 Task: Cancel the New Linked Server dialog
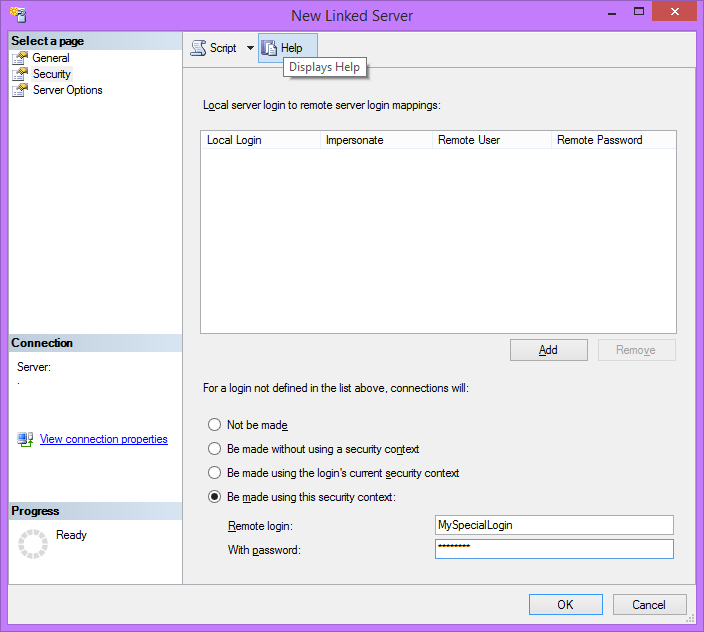[648, 605]
